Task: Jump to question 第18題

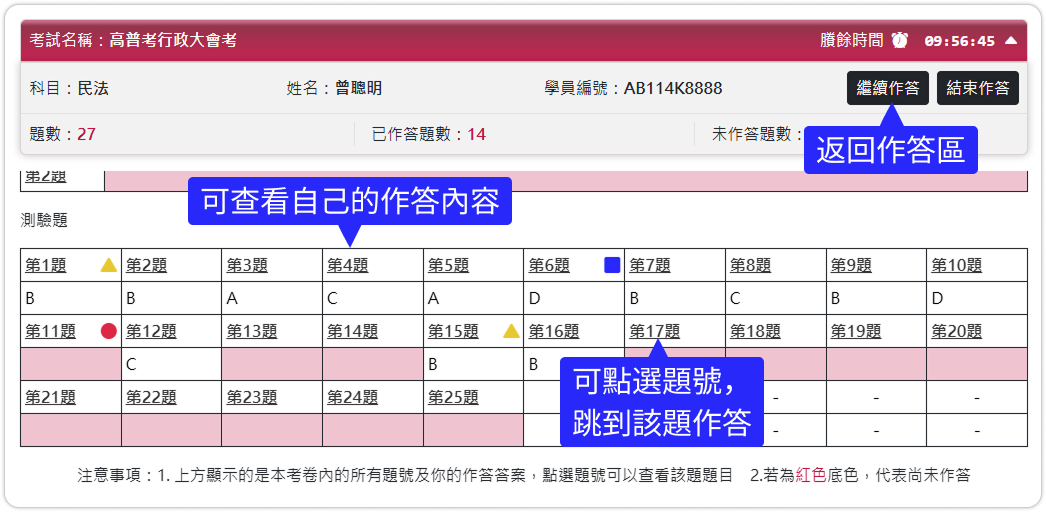Action: point(755,331)
